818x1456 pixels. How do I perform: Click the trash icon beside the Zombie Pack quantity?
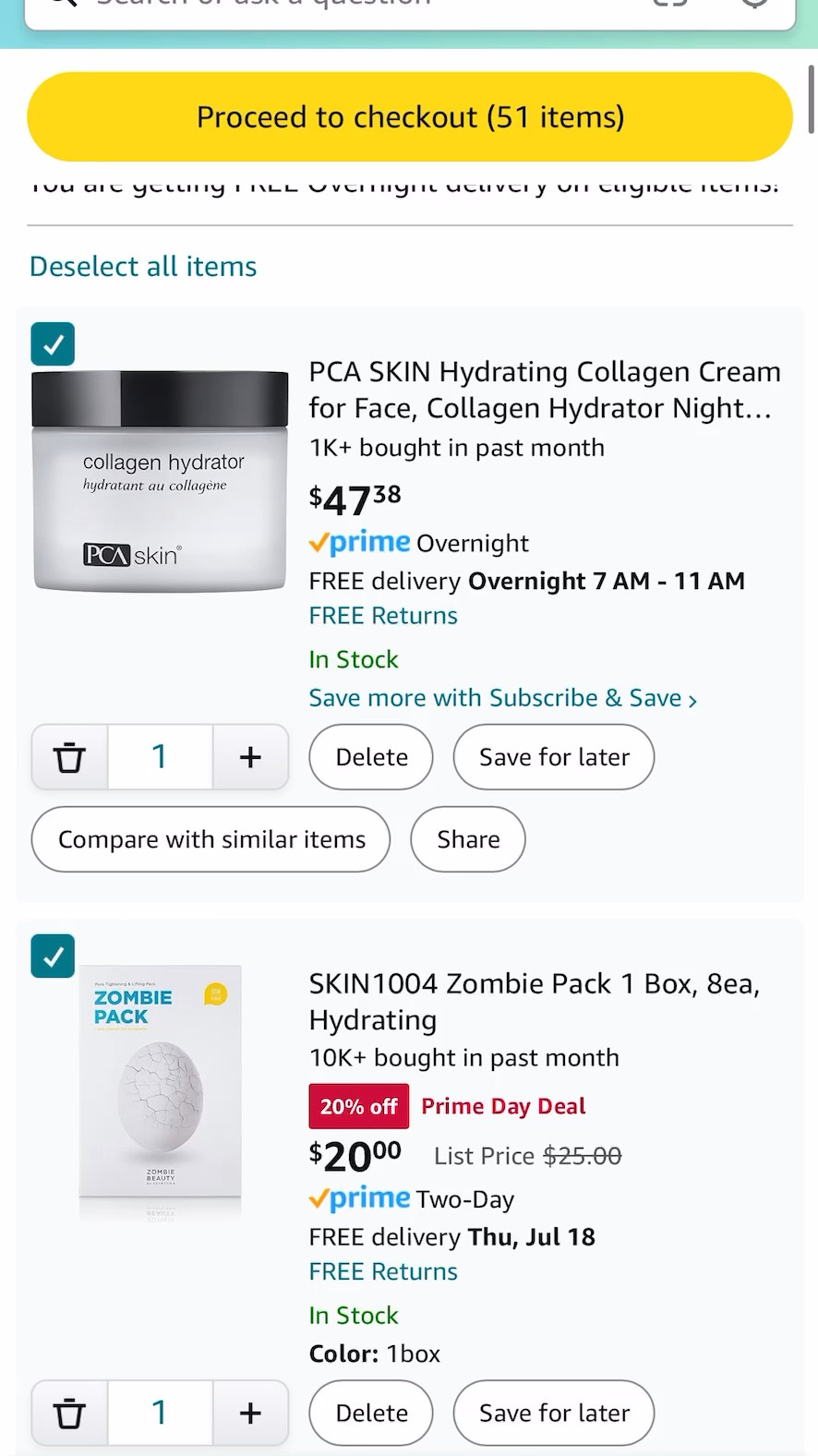[68, 1413]
